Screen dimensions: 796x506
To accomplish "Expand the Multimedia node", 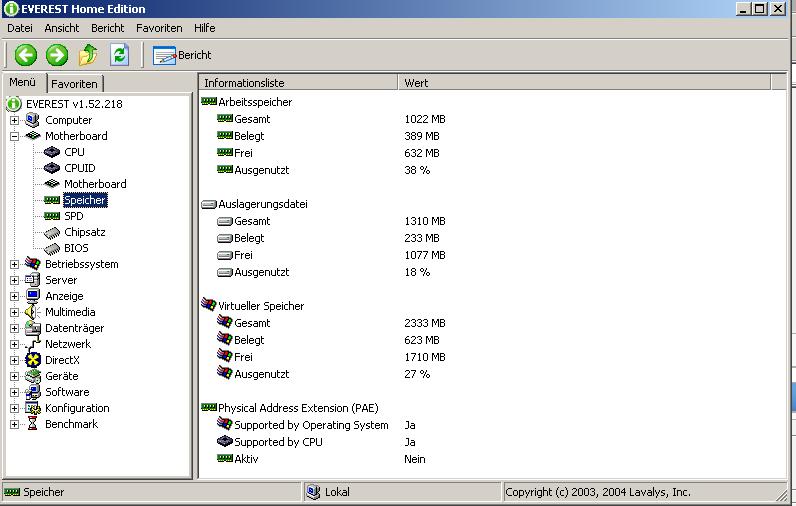I will [x=14, y=312].
